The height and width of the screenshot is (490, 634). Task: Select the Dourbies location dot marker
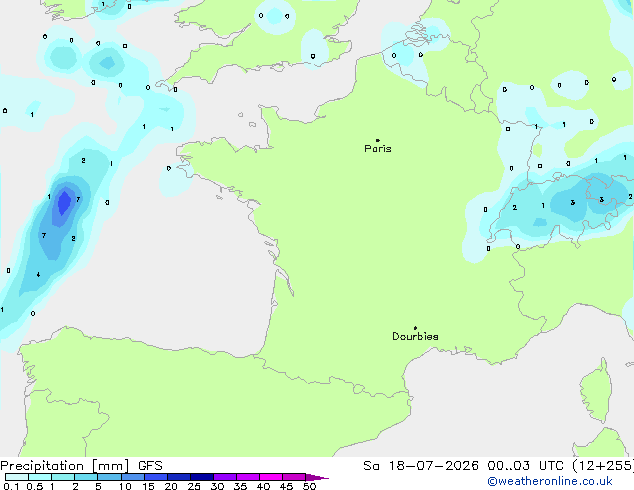(415, 328)
